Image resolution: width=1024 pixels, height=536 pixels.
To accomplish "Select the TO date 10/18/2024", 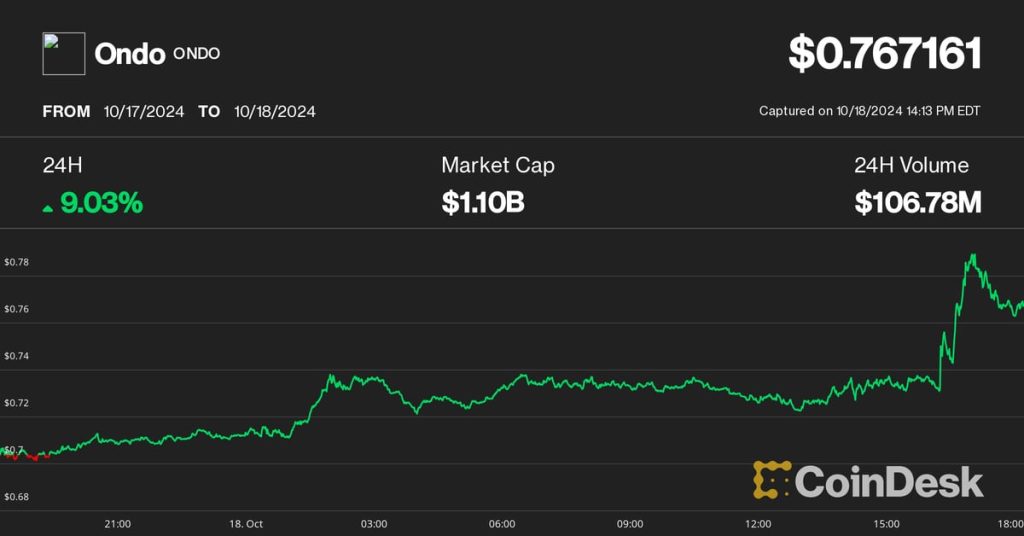I will tap(275, 112).
